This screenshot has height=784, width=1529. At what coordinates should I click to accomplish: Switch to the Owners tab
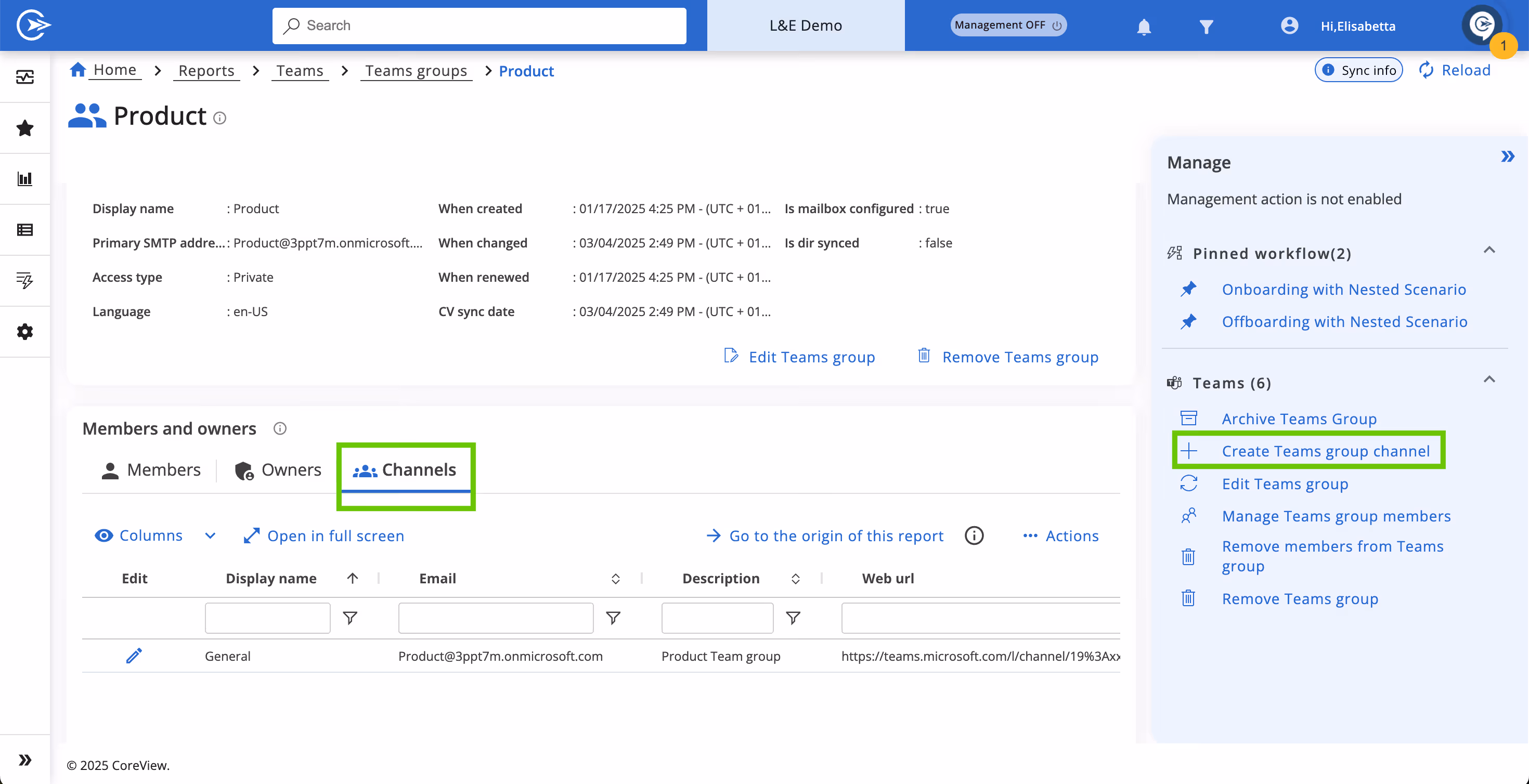point(278,469)
